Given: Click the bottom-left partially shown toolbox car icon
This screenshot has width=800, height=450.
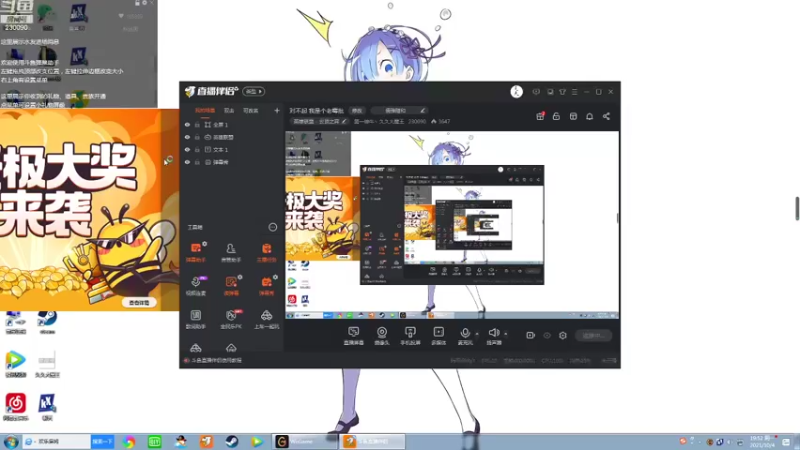Looking at the screenshot, I should (x=195, y=348).
